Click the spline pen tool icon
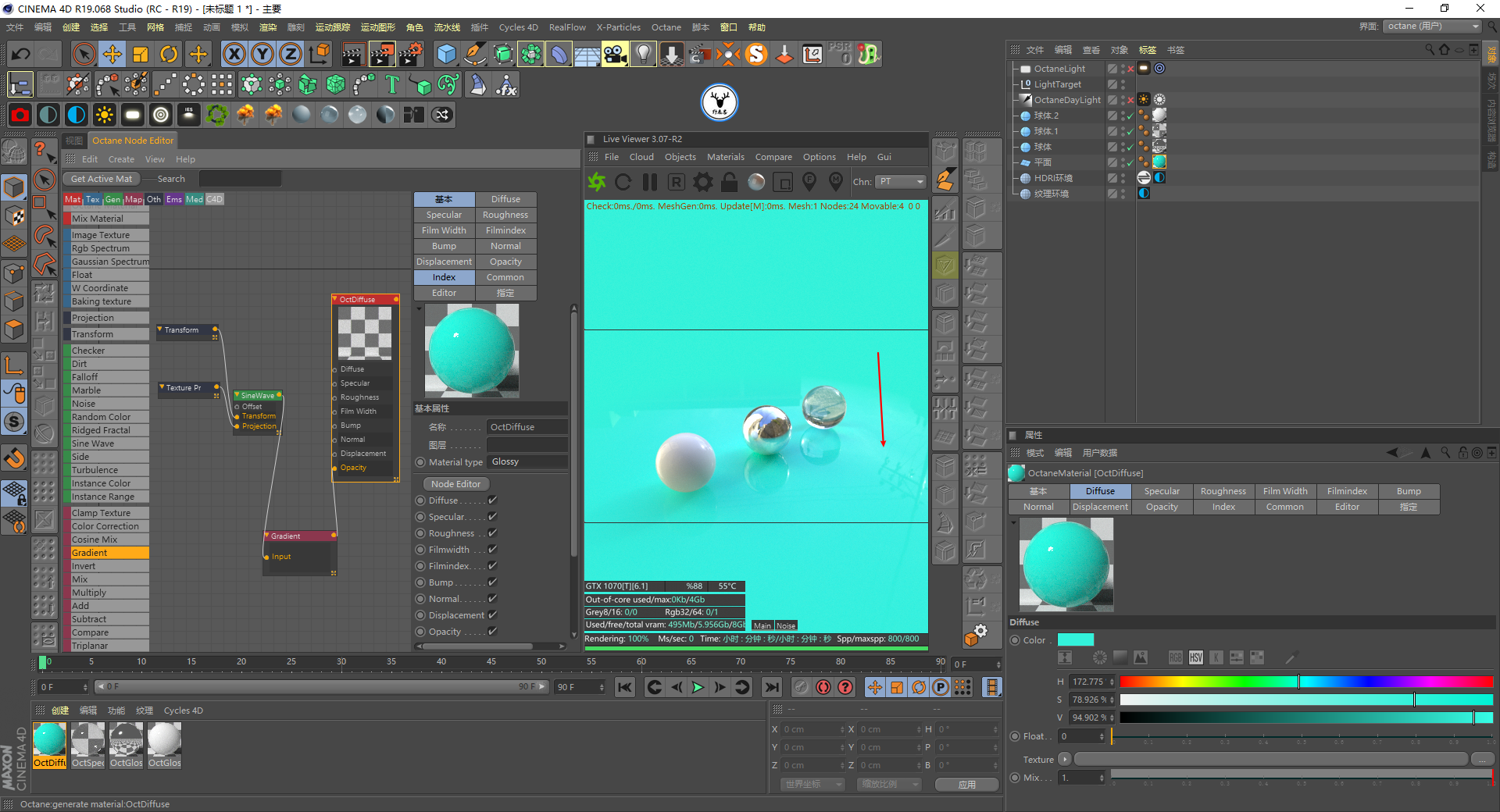 pyautogui.click(x=474, y=54)
